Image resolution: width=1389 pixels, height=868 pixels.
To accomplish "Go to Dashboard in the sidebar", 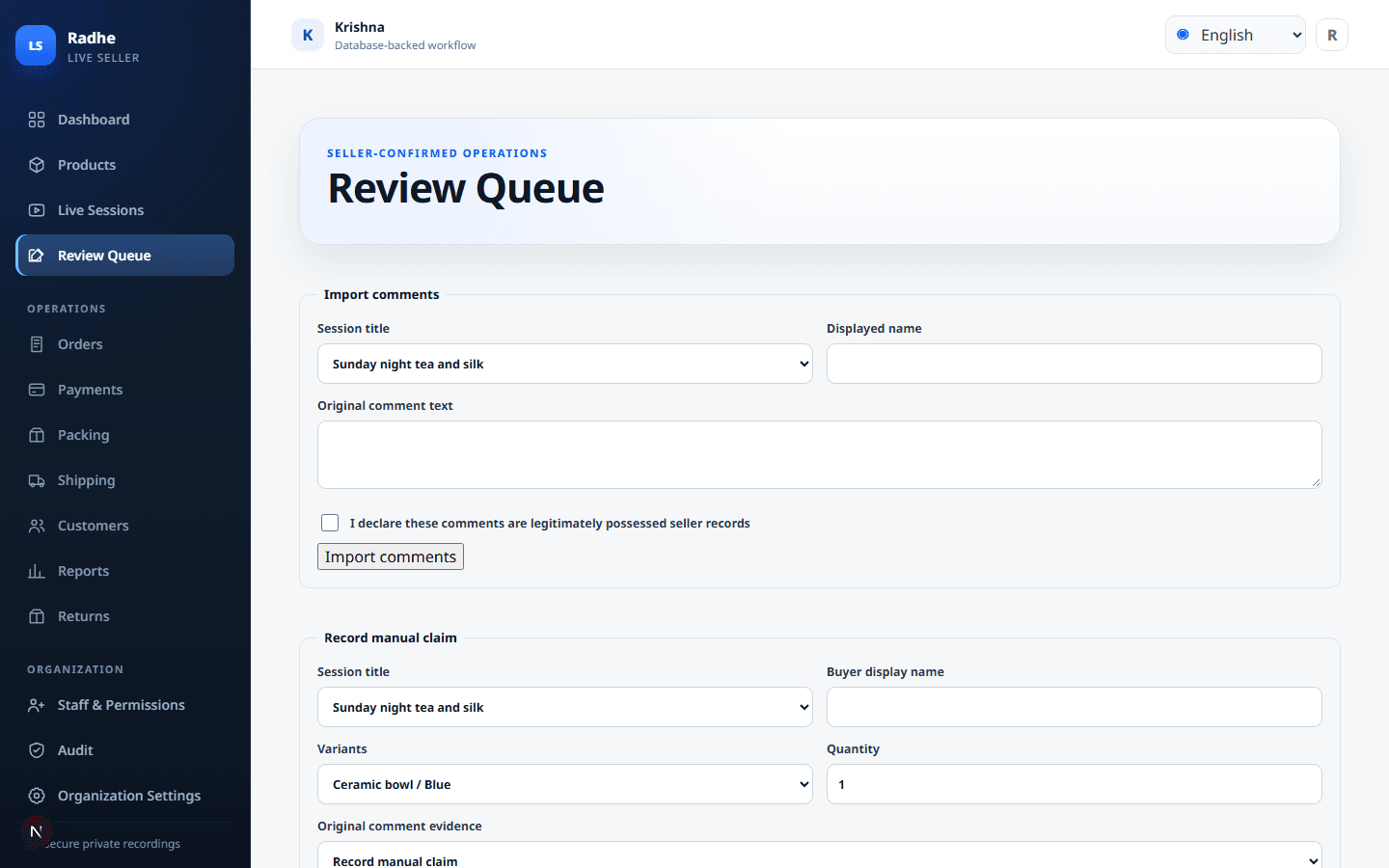I will point(125,120).
